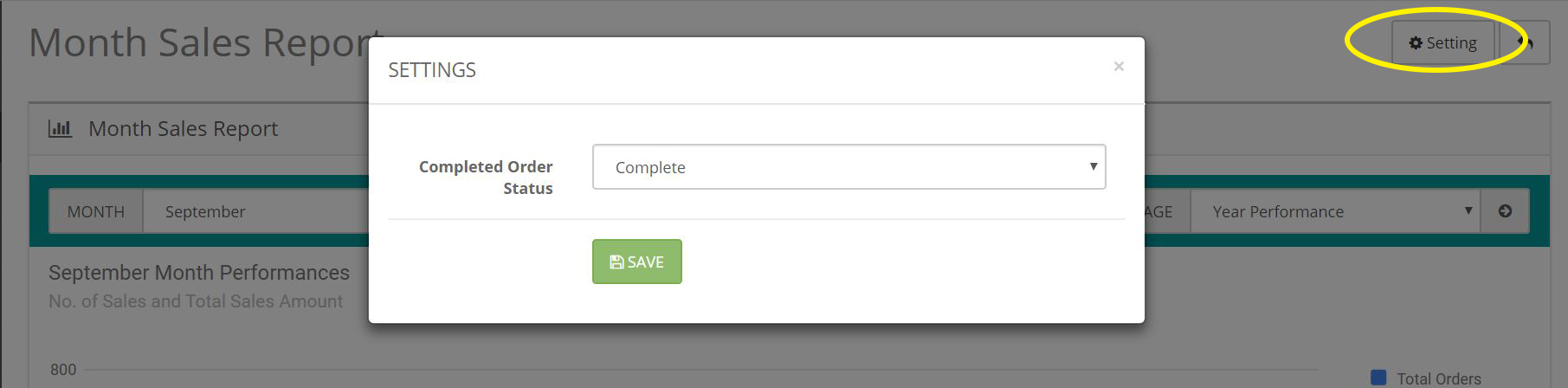Click the blue Total Orders legend swatch
The height and width of the screenshot is (388, 1568).
(x=1378, y=378)
